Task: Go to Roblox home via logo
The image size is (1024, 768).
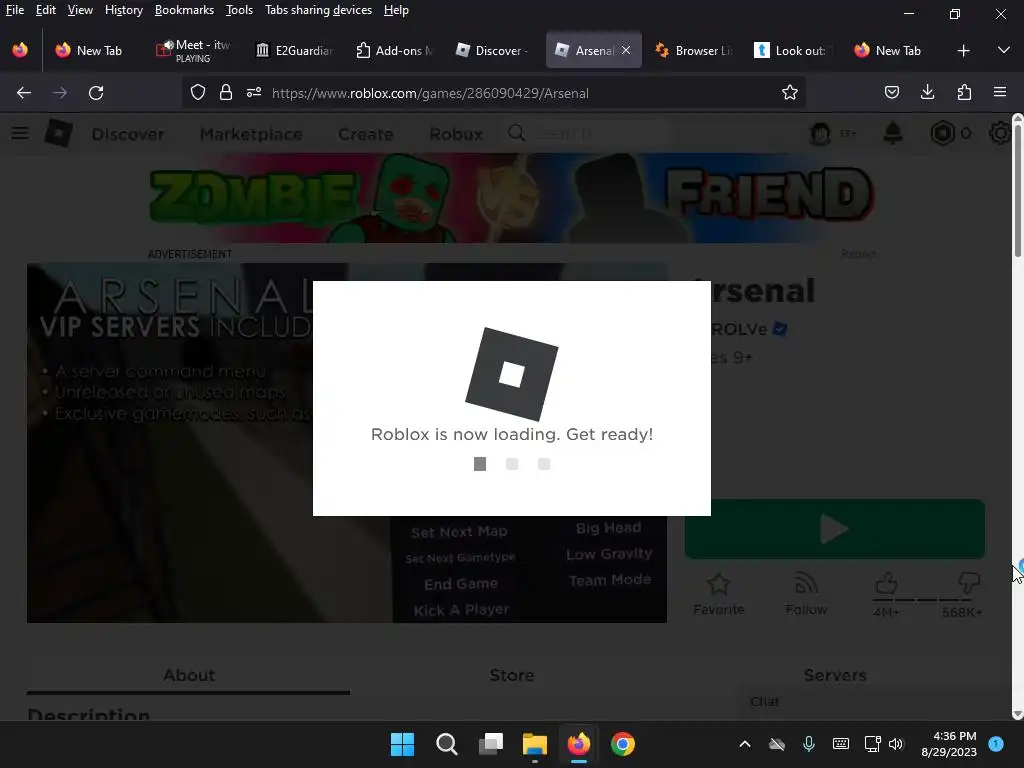Action: pyautogui.click(x=59, y=133)
